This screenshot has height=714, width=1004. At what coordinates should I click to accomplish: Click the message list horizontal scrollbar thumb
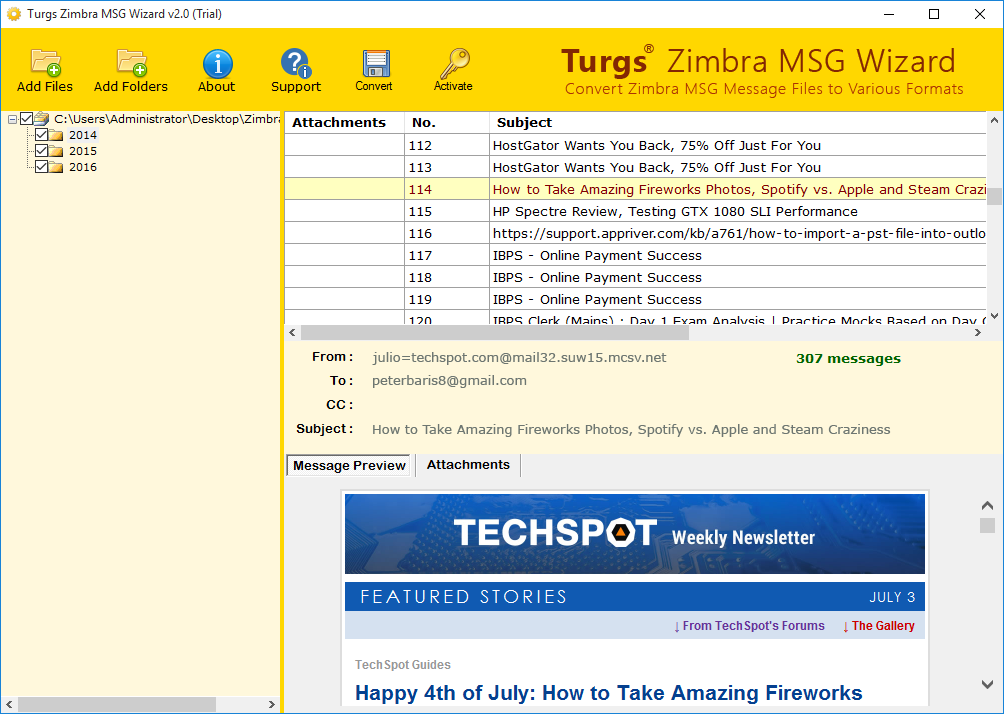point(494,332)
